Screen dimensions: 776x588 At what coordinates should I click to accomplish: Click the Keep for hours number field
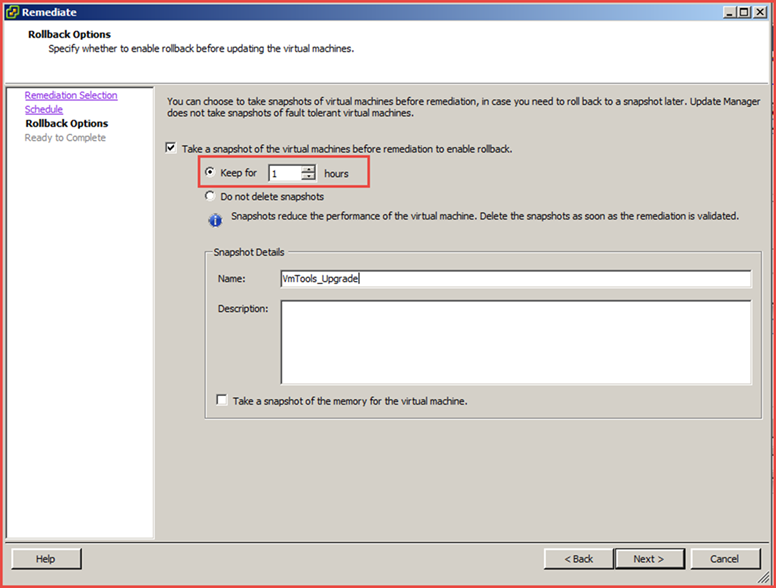[285, 173]
